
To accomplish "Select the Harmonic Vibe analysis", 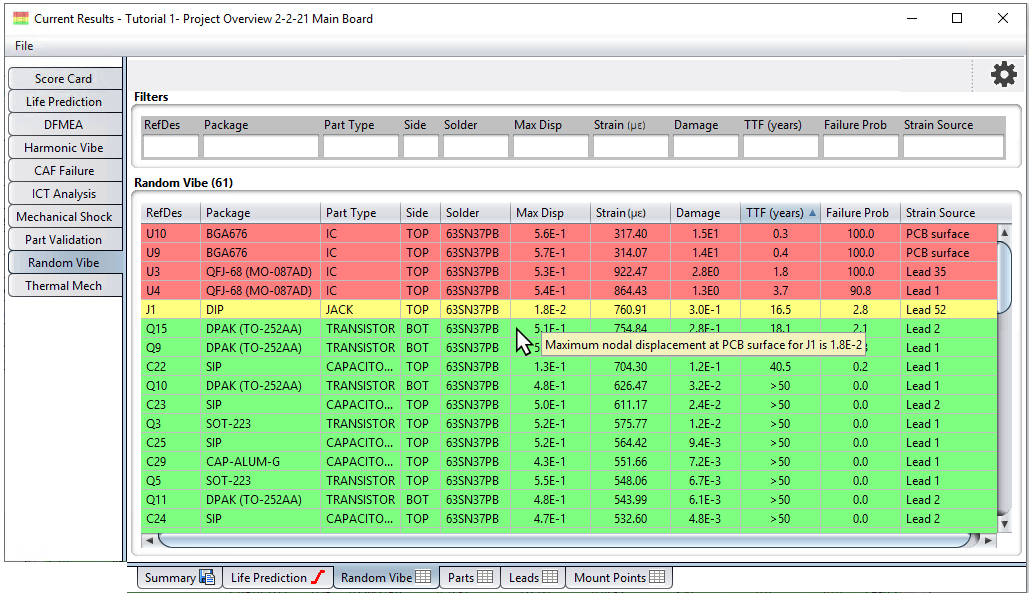I will 65,147.
